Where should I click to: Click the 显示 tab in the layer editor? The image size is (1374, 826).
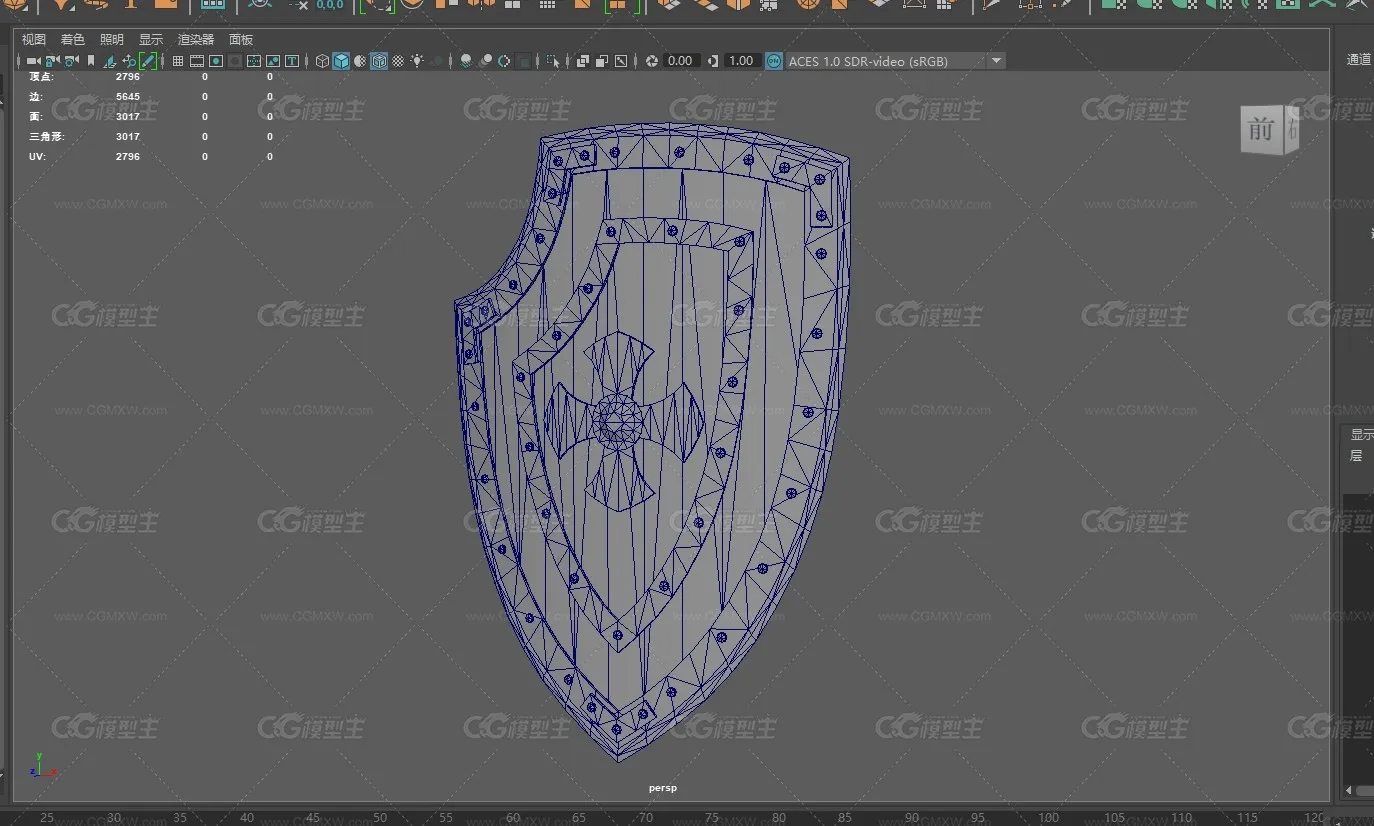[1362, 435]
